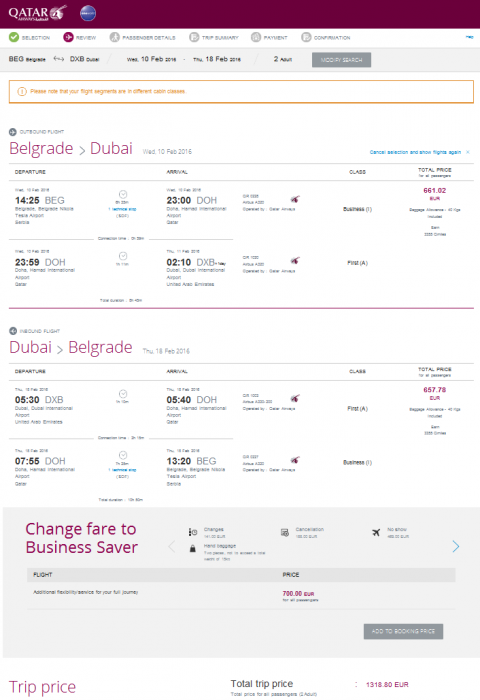
Task: Click the No show airplane icon
Action: 376,532
